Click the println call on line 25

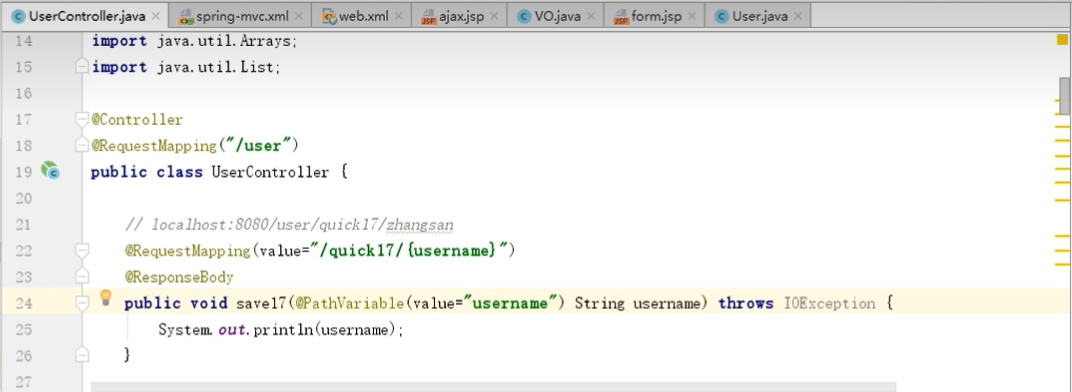pos(283,330)
